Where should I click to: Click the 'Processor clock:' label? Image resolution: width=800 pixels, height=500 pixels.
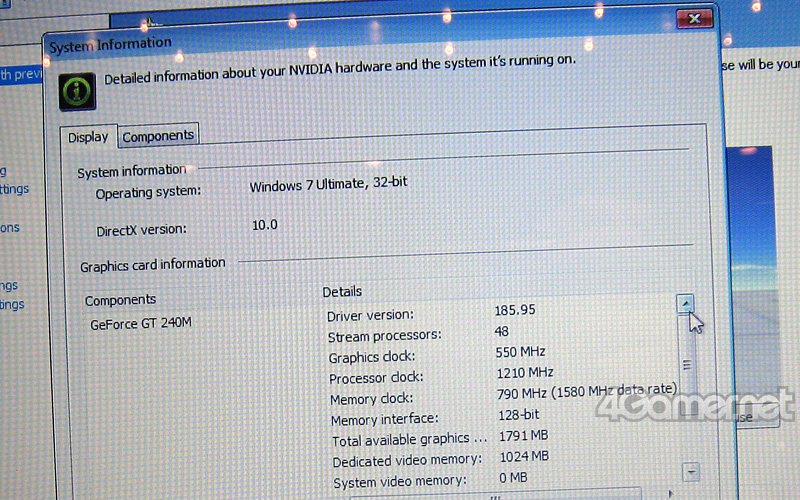[x=377, y=378]
